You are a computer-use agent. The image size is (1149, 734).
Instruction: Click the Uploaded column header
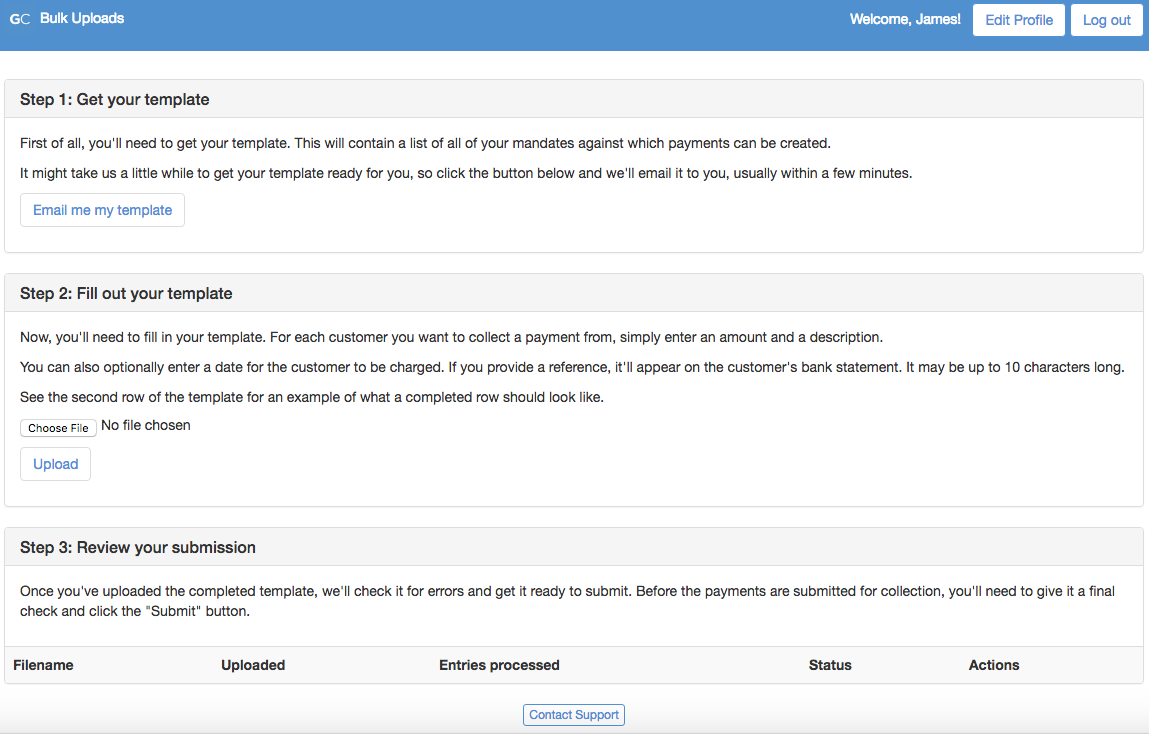(253, 665)
